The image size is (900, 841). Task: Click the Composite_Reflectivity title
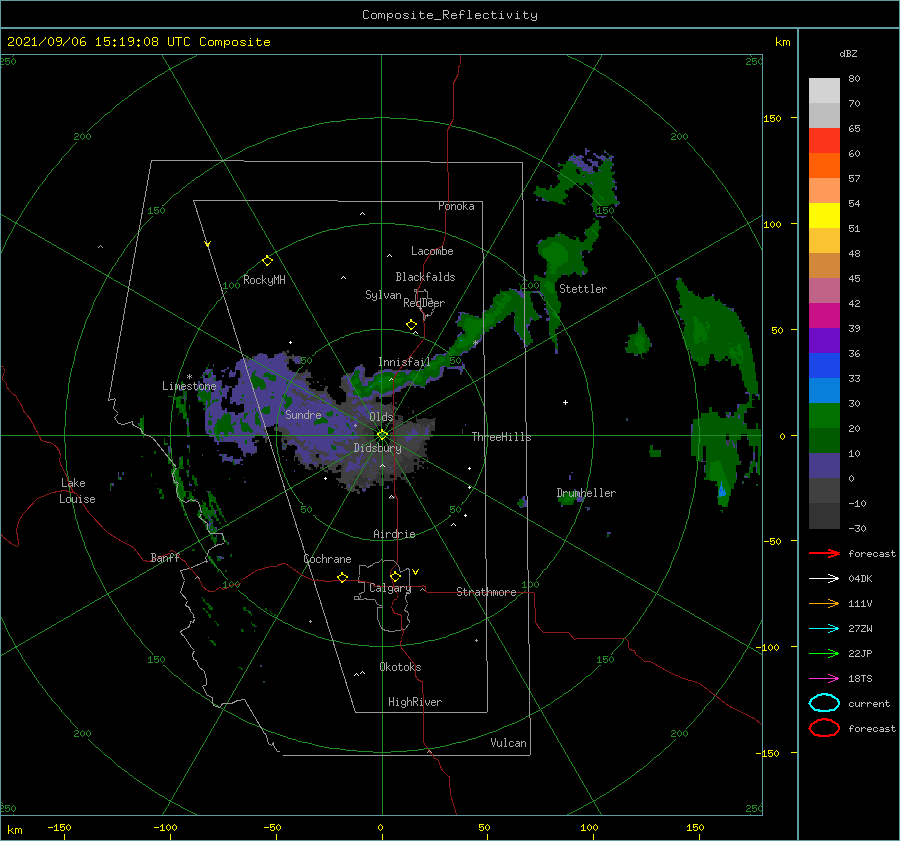pyautogui.click(x=450, y=15)
